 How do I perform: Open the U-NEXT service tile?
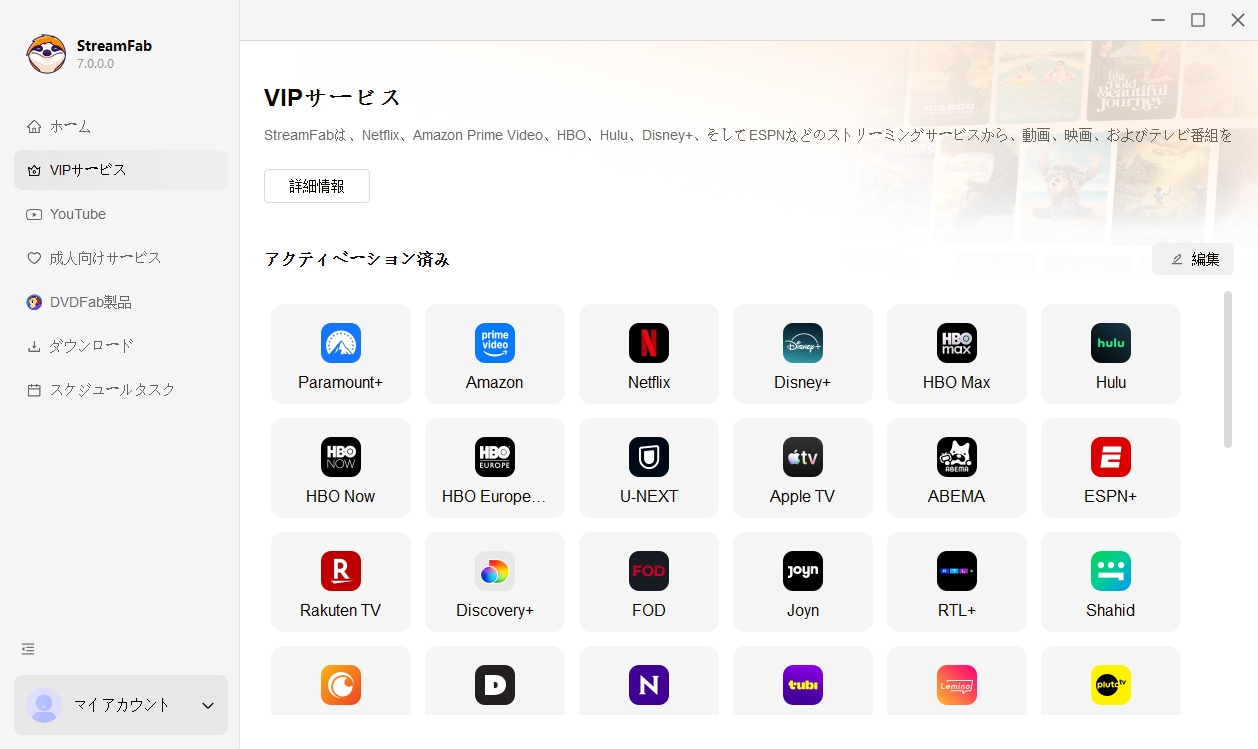click(x=649, y=468)
